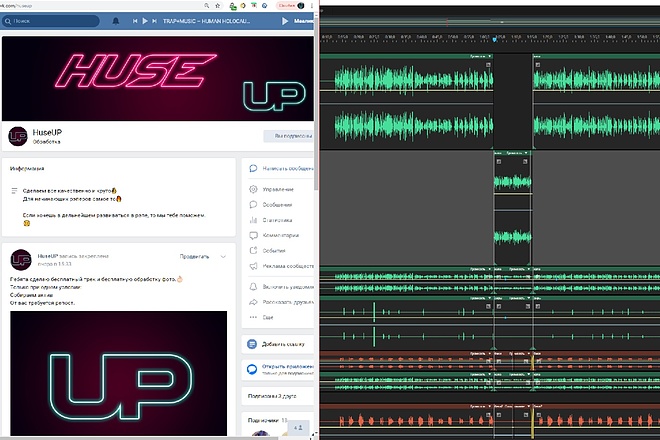Click Продвигать link on pinned post
660x440 pixels.
pos(194,256)
